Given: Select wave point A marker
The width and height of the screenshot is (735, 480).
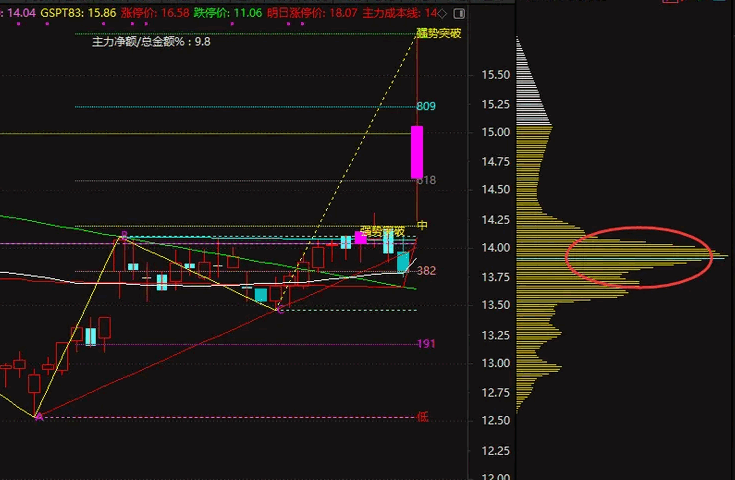Looking at the screenshot, I should 39,417.
